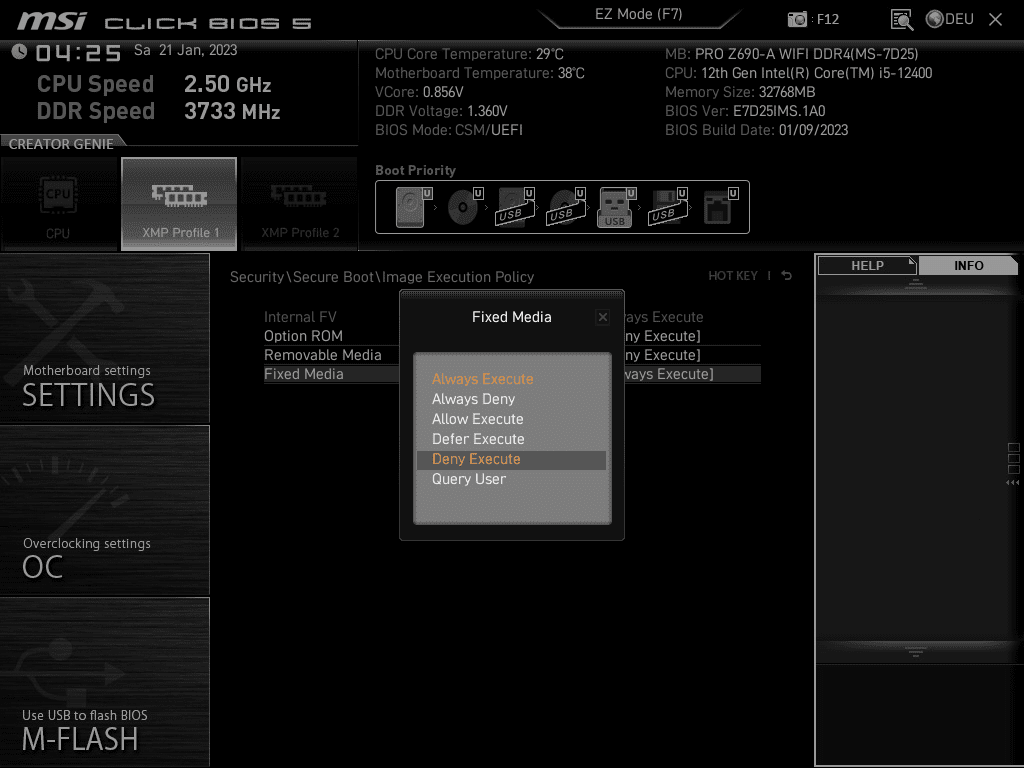Expand the side panel triple-arrow handle
1024x768 pixels.
click(x=1012, y=483)
